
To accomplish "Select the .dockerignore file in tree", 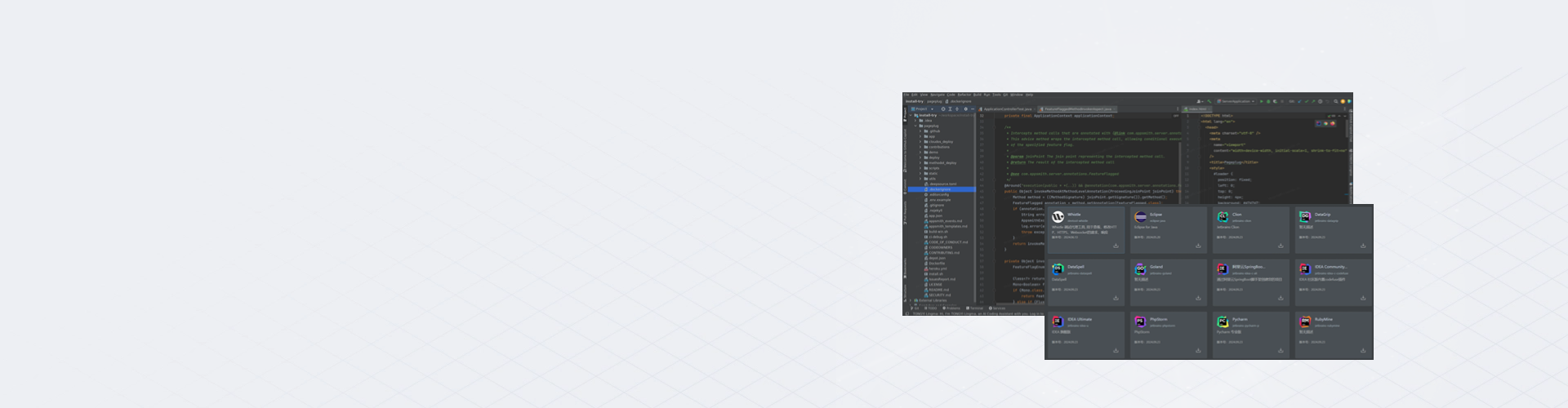I will (x=940, y=189).
